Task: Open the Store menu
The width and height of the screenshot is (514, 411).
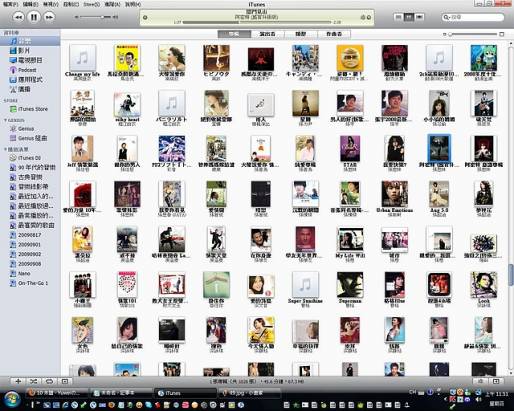Action: point(91,4)
